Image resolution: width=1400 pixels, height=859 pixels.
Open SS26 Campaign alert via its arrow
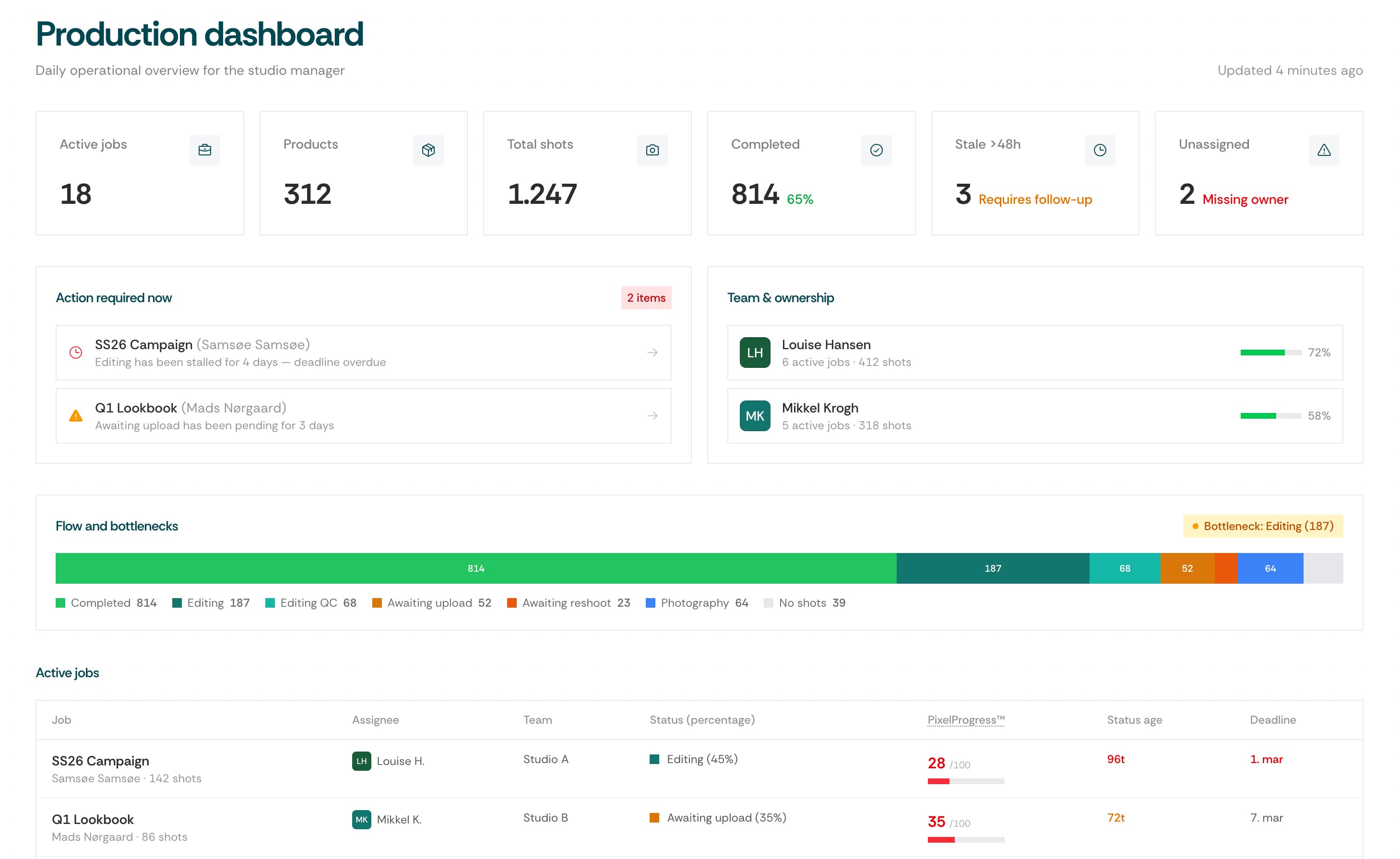point(653,353)
